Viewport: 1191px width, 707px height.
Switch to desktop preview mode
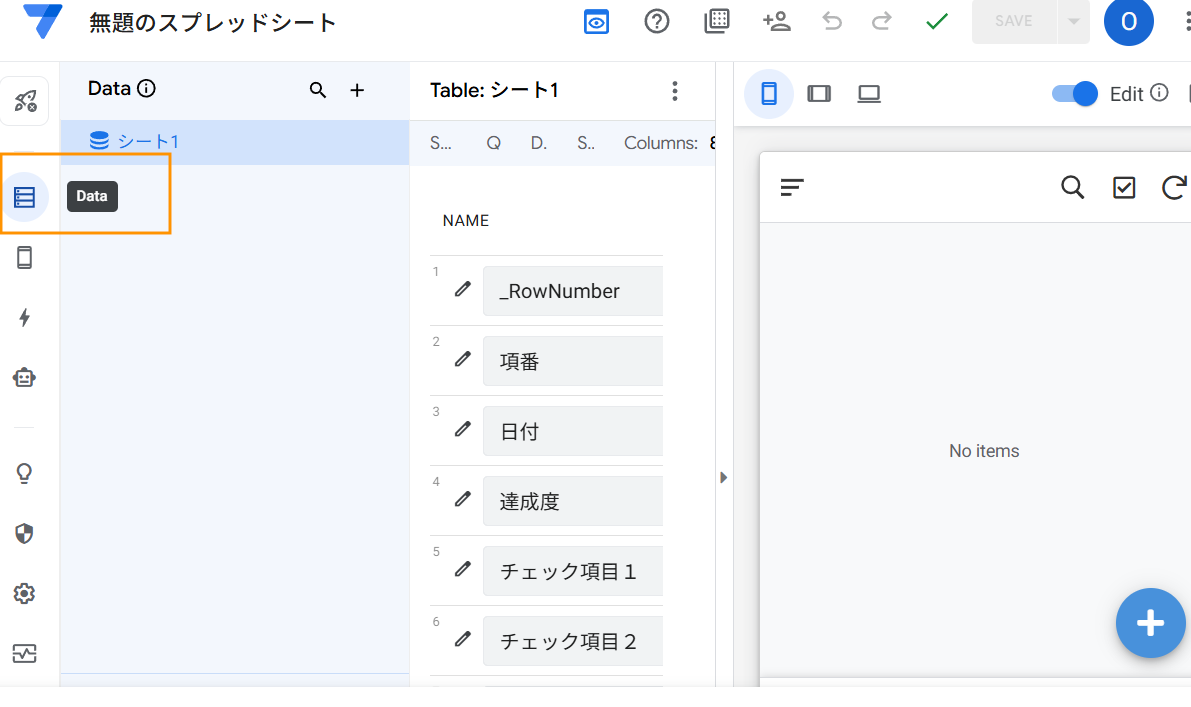pos(869,94)
